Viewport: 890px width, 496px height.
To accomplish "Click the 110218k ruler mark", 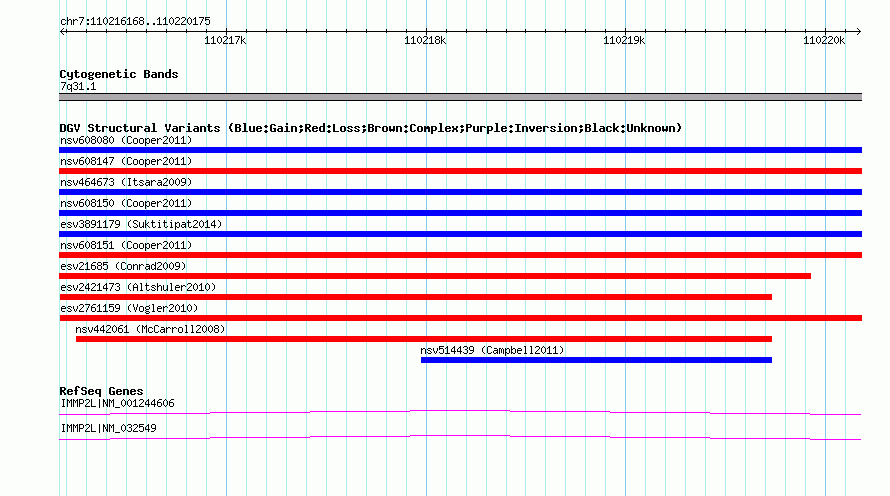I will coord(425,40).
